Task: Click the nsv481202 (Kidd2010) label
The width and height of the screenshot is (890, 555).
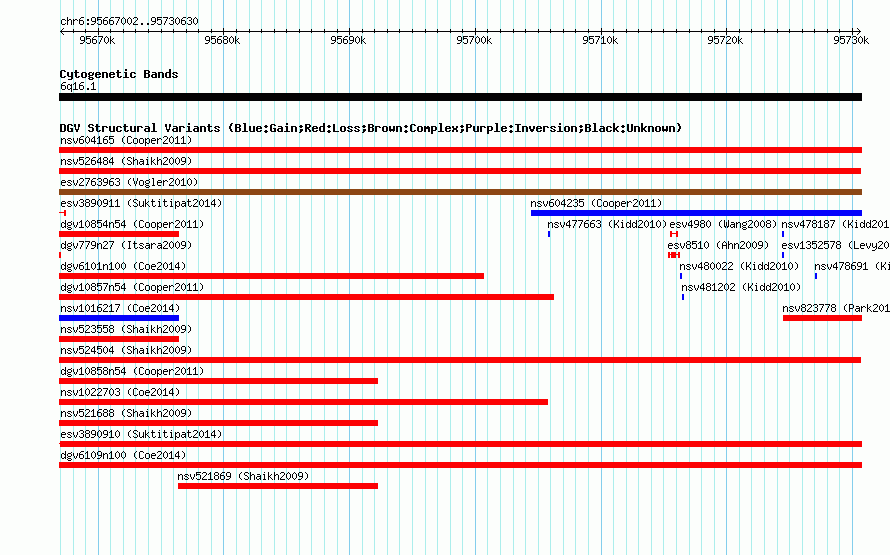Action: coord(741,287)
